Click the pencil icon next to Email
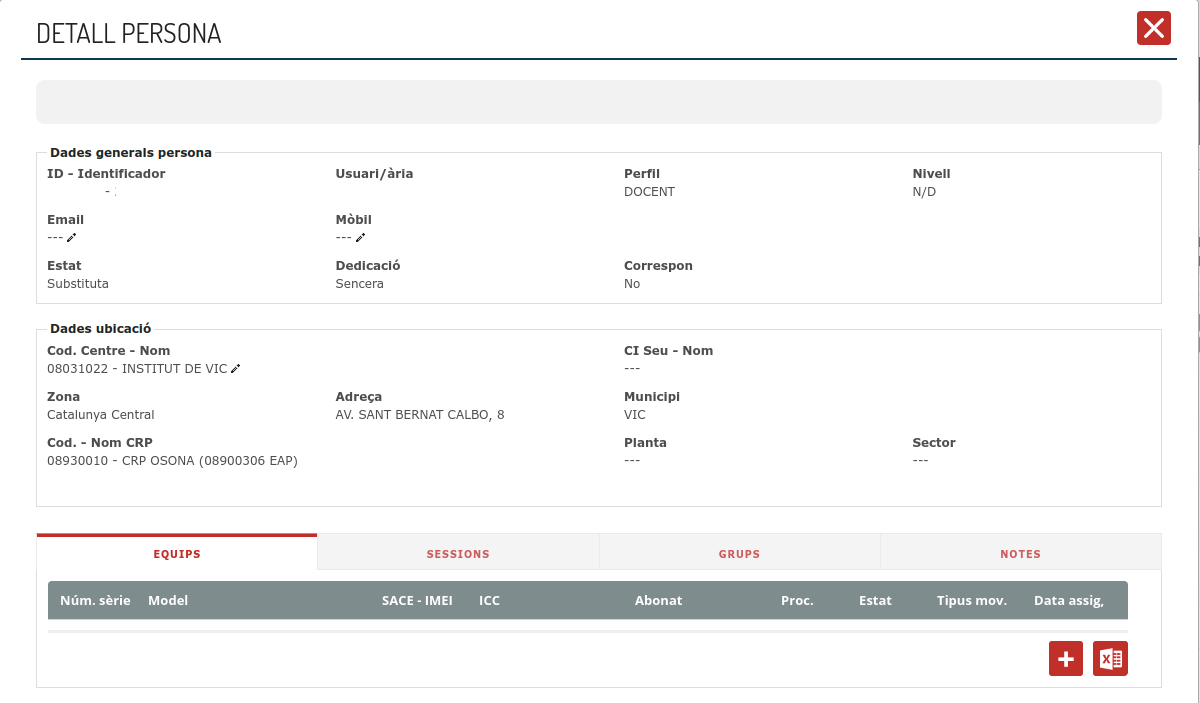 (x=71, y=238)
